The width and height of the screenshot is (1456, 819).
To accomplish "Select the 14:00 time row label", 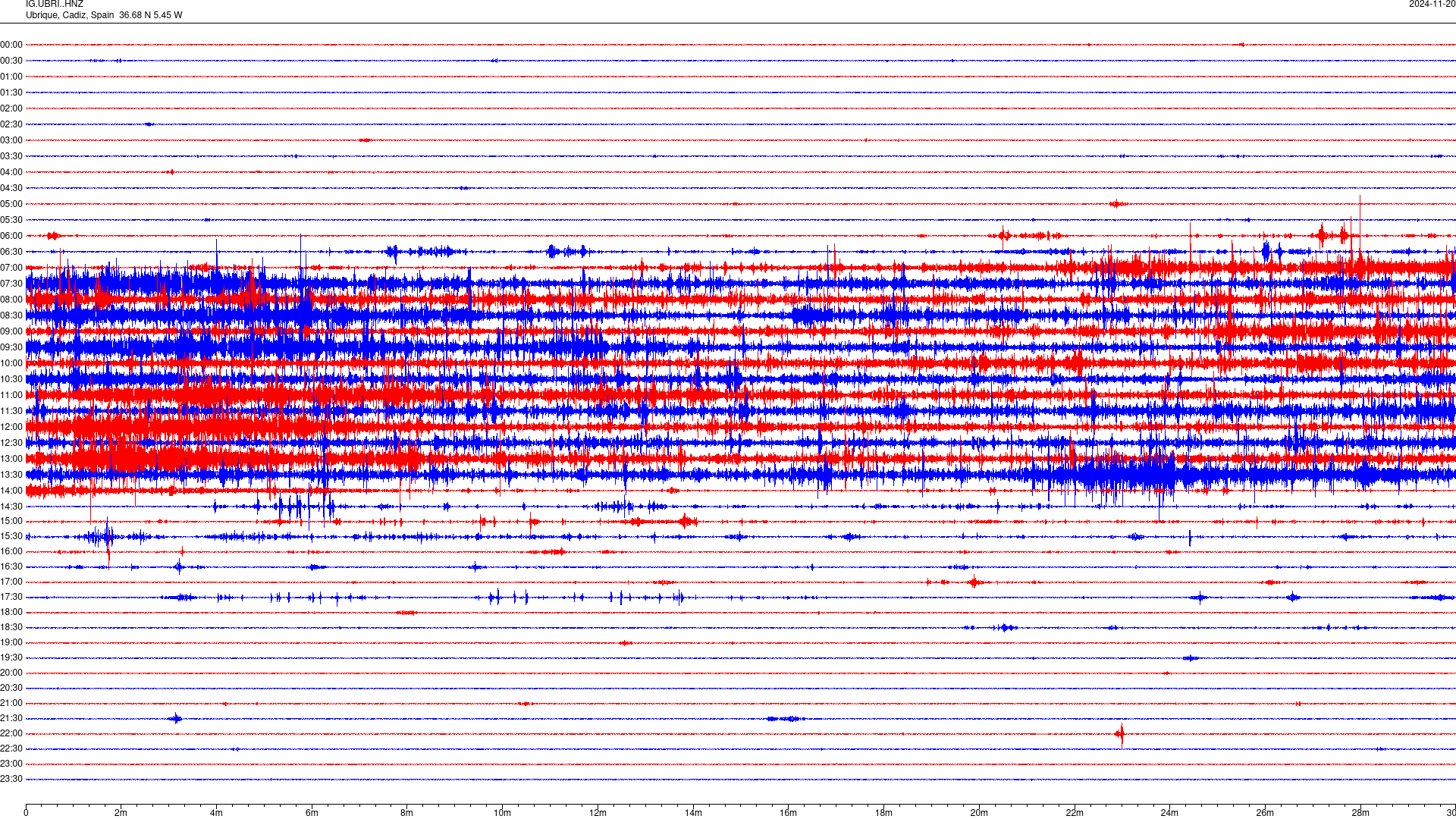I will [x=11, y=491].
